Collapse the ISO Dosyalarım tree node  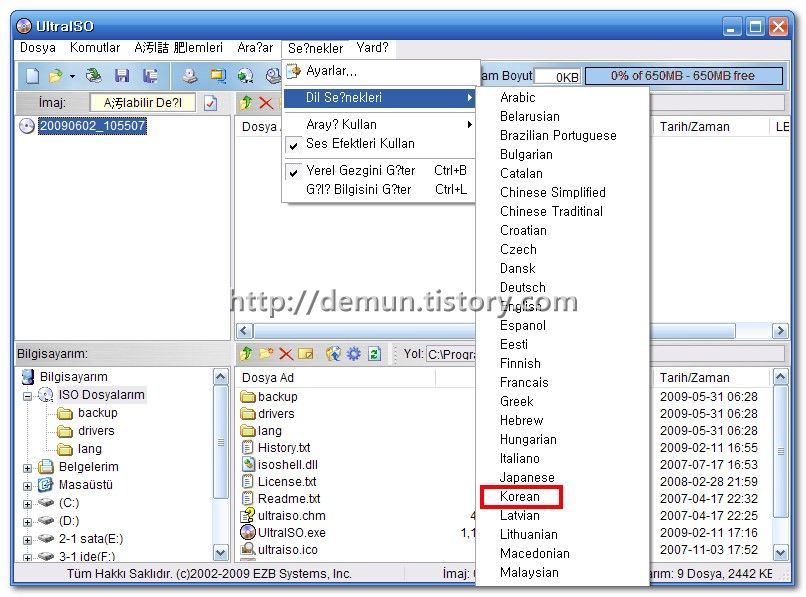tap(28, 395)
